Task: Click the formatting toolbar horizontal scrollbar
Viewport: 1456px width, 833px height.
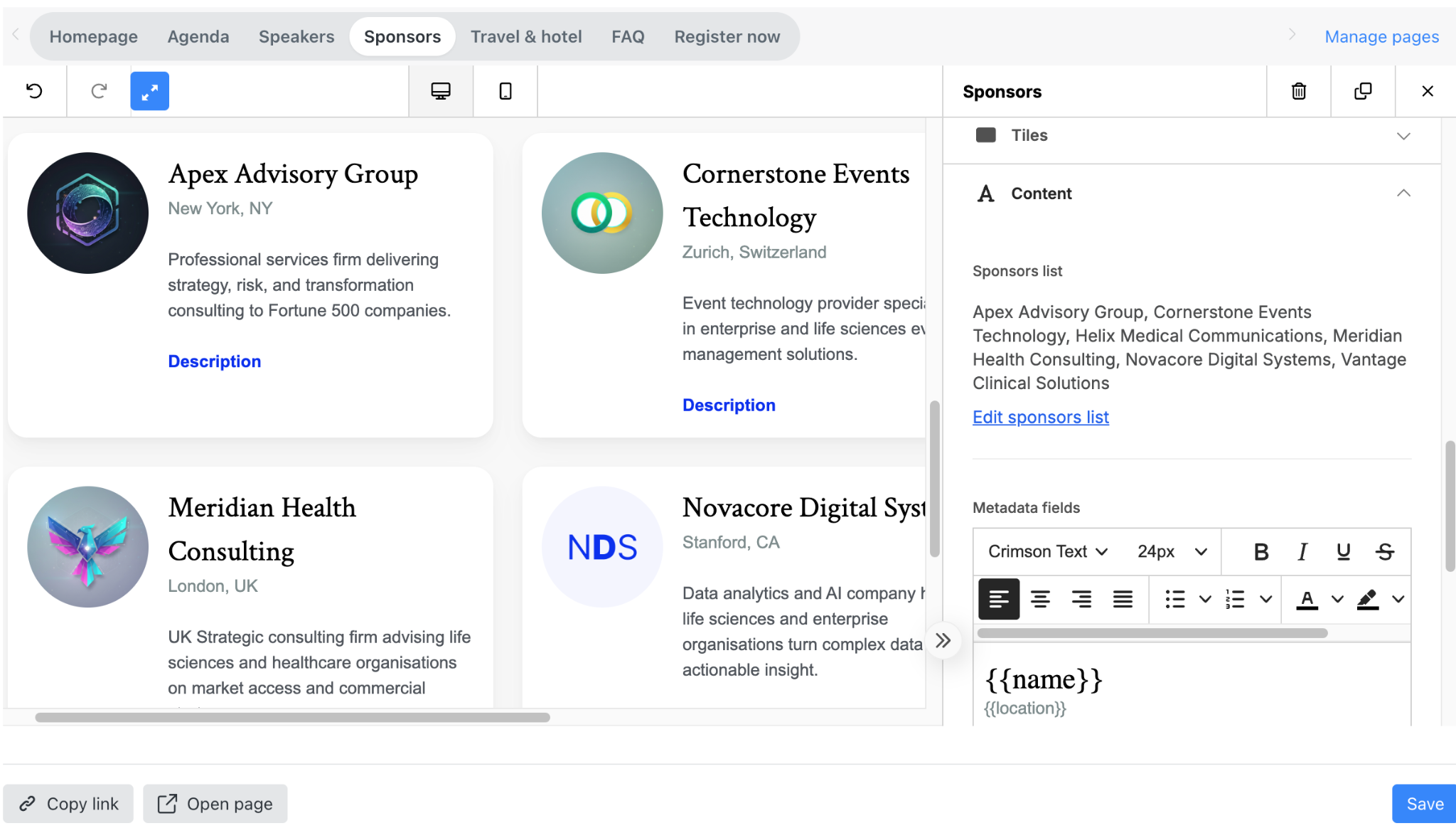Action: click(x=1152, y=633)
